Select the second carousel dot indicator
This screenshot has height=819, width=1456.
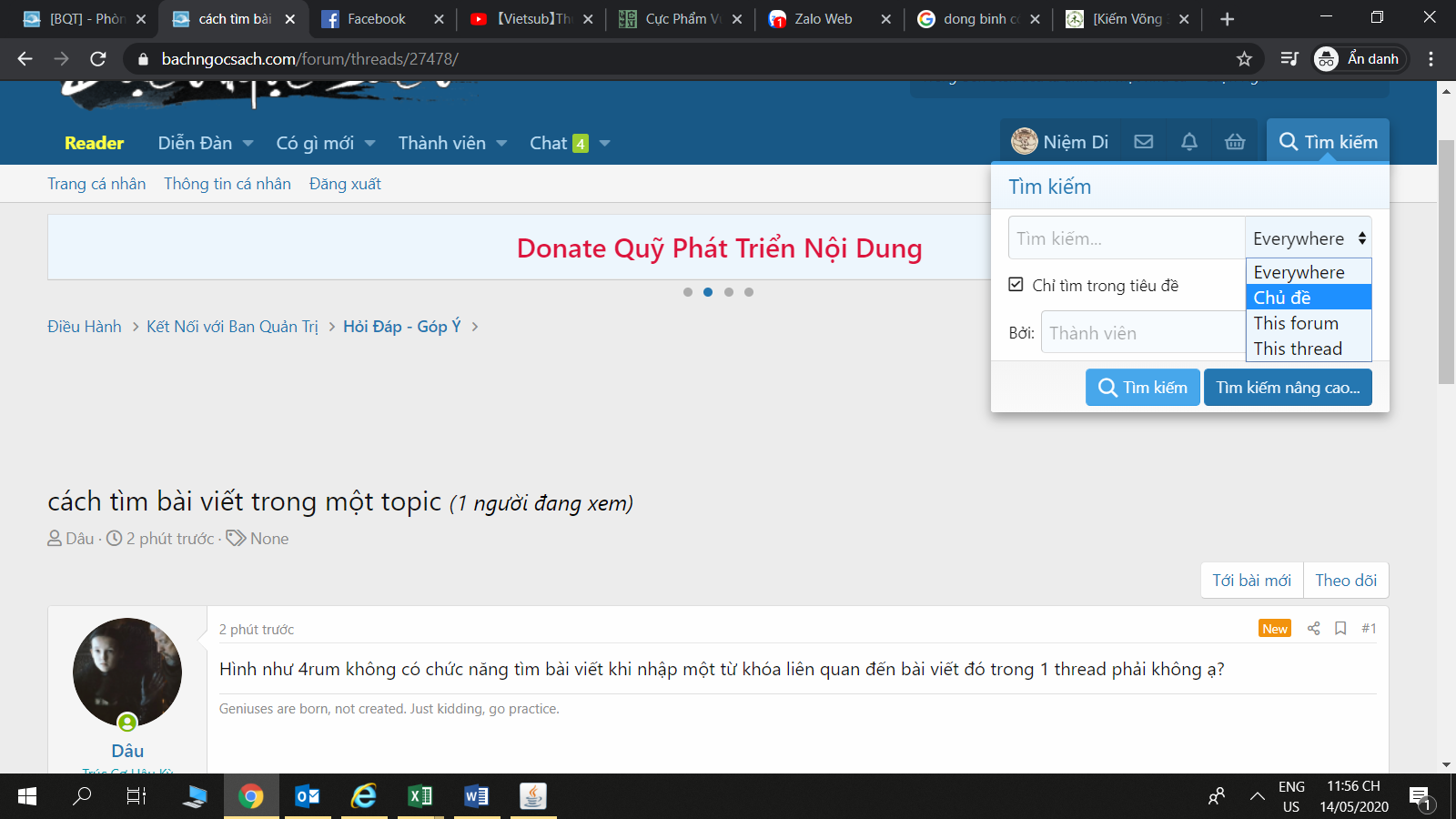[x=708, y=292]
